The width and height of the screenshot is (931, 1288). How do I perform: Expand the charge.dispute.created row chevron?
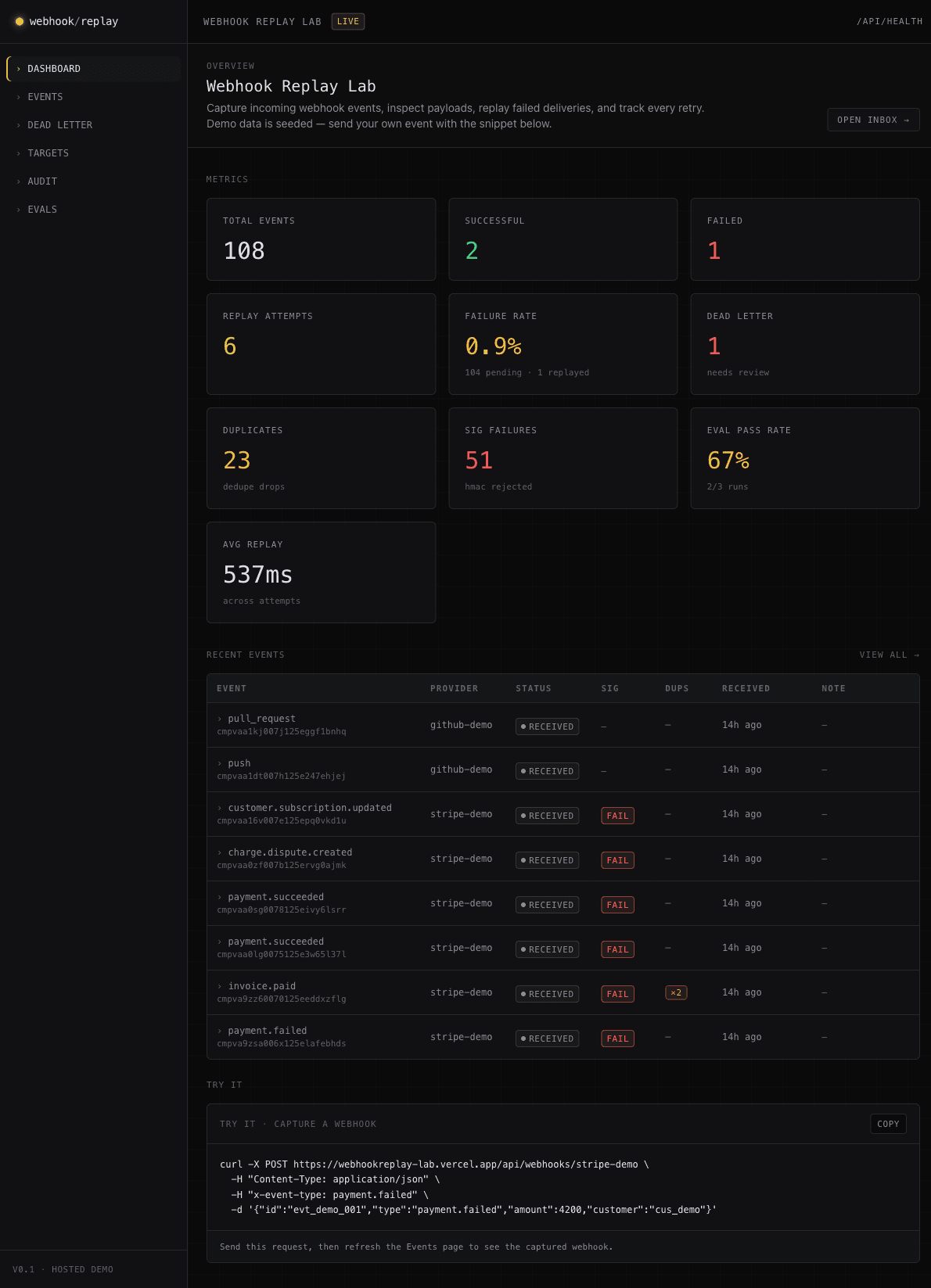(x=220, y=853)
